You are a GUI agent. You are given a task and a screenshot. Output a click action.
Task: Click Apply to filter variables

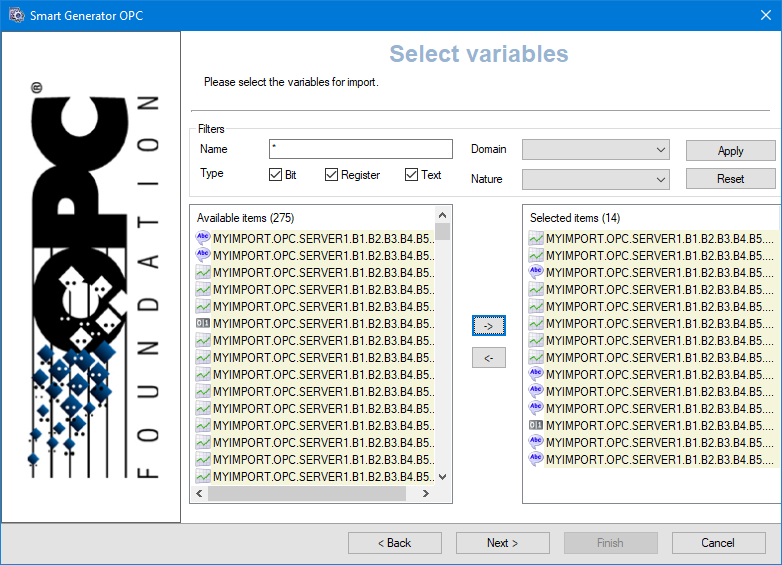click(x=730, y=150)
